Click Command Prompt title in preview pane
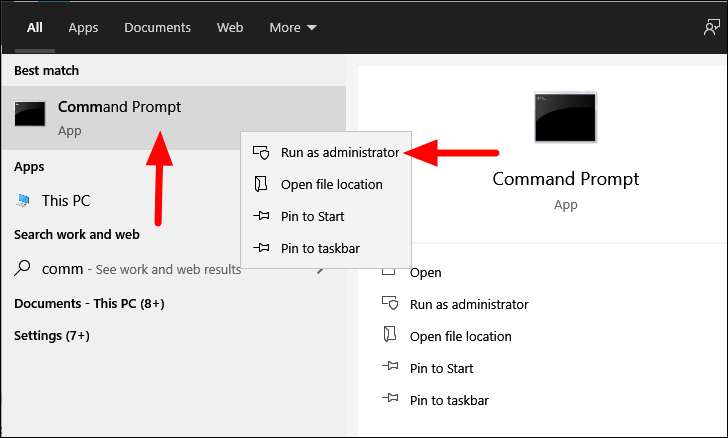The width and height of the screenshot is (728, 438). click(x=566, y=179)
